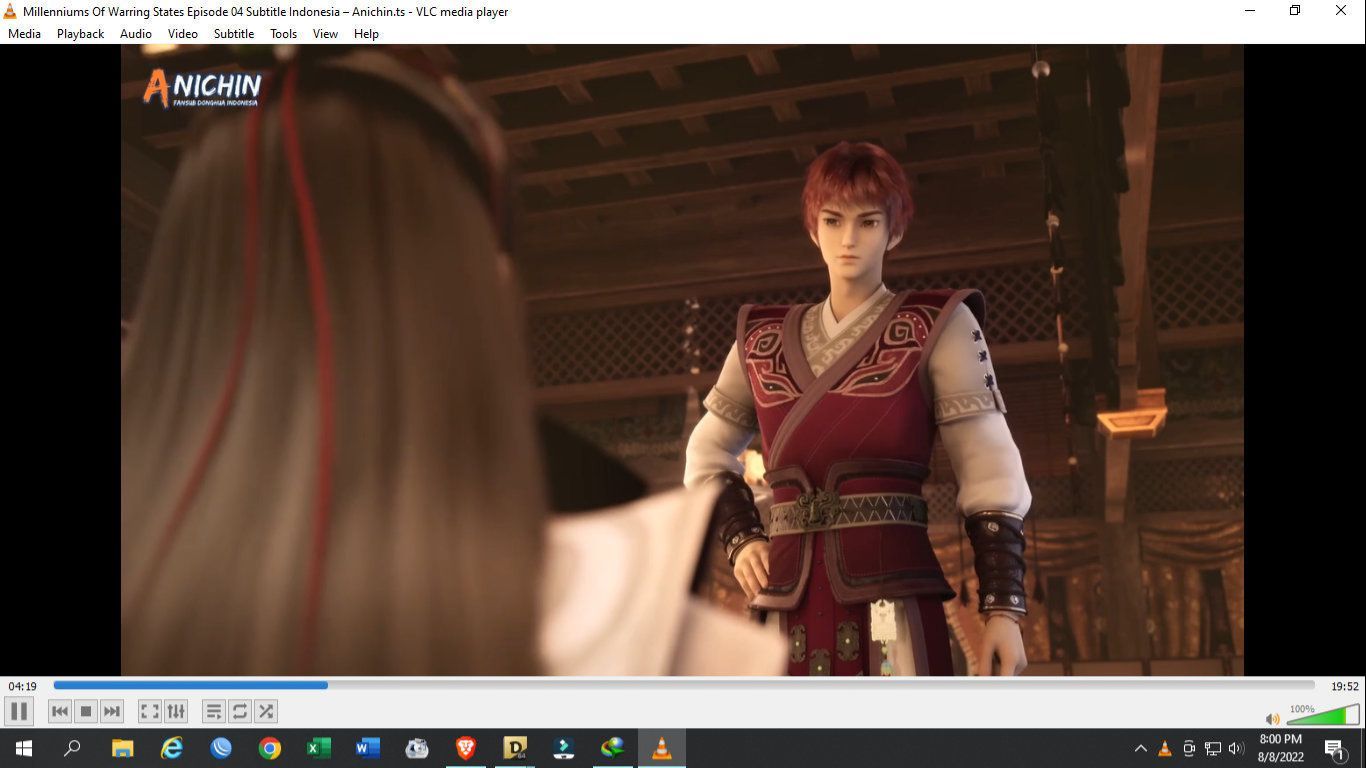Open Brave browser from the taskbar

coord(466,748)
